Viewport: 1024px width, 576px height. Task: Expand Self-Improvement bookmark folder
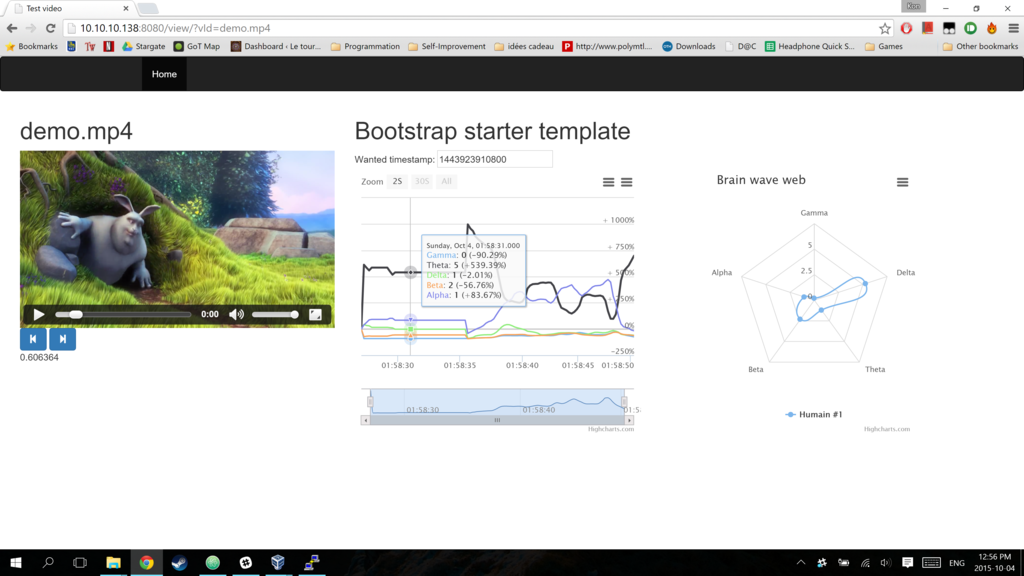coord(447,46)
